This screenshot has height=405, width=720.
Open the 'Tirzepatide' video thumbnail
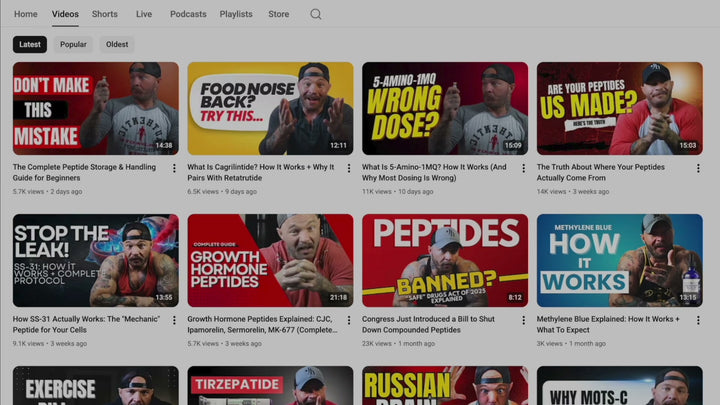coord(270,386)
